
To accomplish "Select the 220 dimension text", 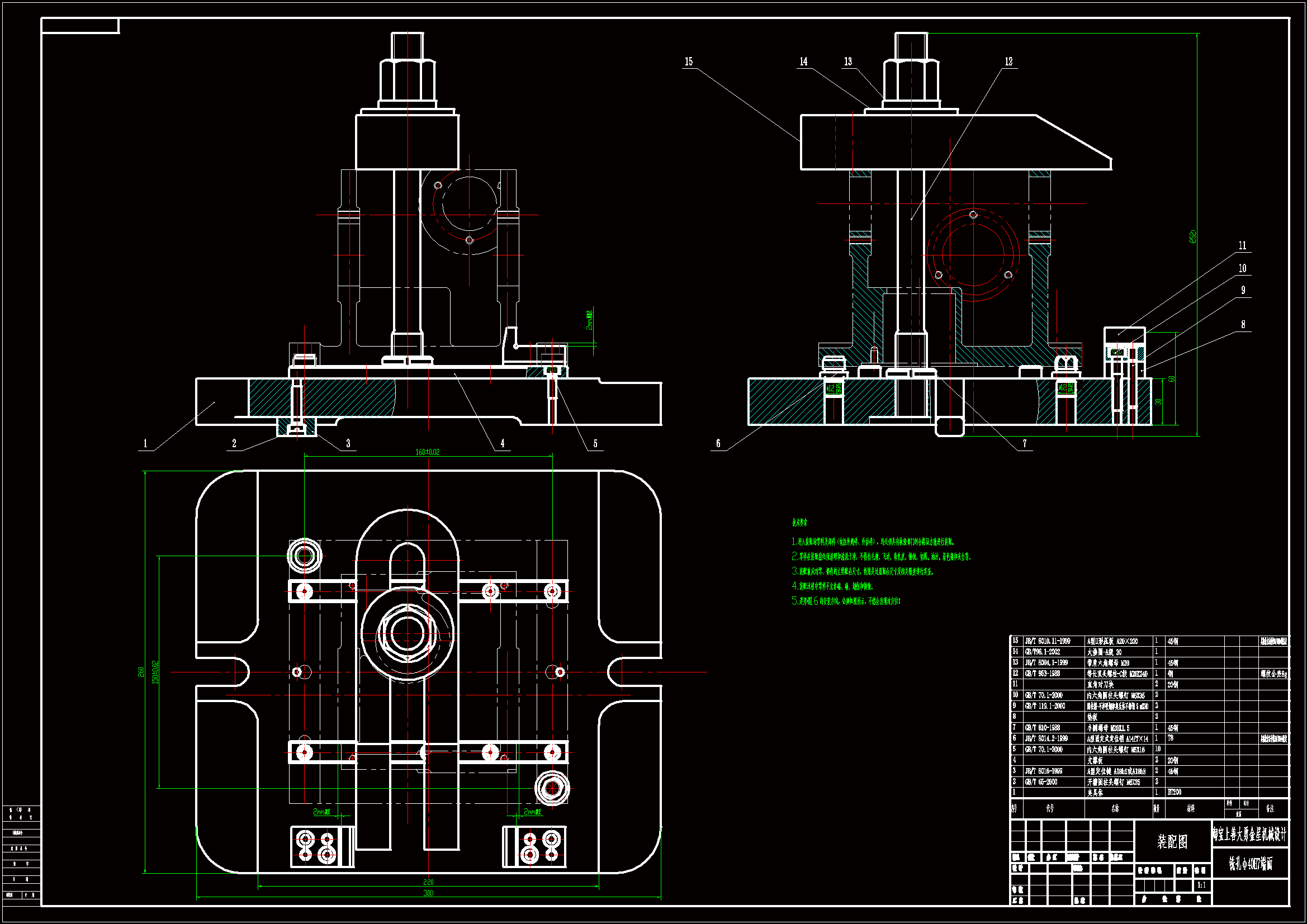I will (x=428, y=882).
